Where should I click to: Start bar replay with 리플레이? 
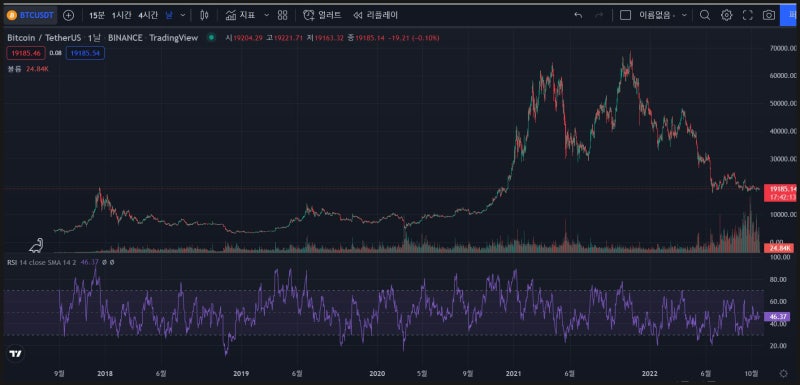tap(375, 15)
